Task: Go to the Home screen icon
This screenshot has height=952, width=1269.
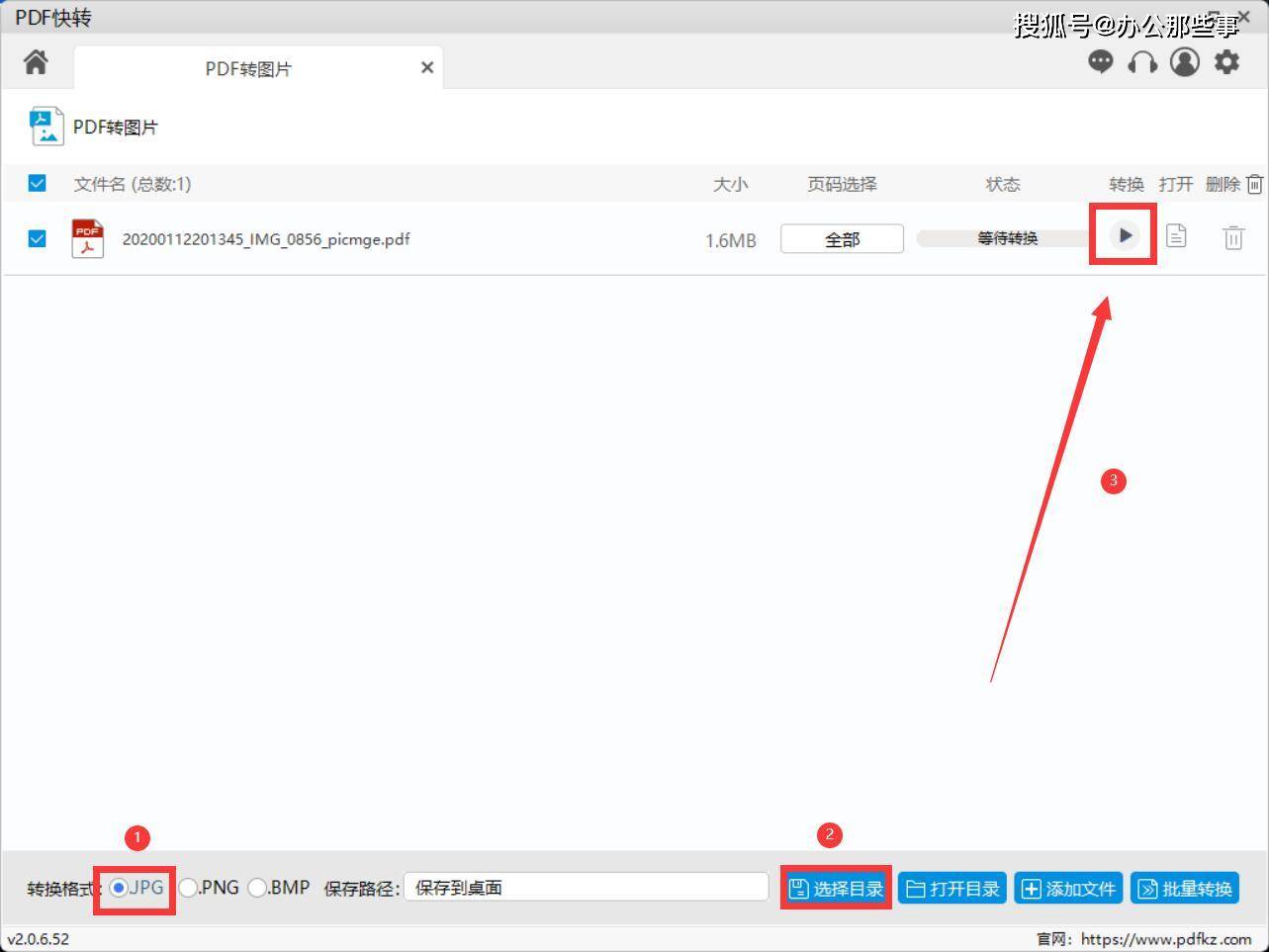Action: click(37, 63)
